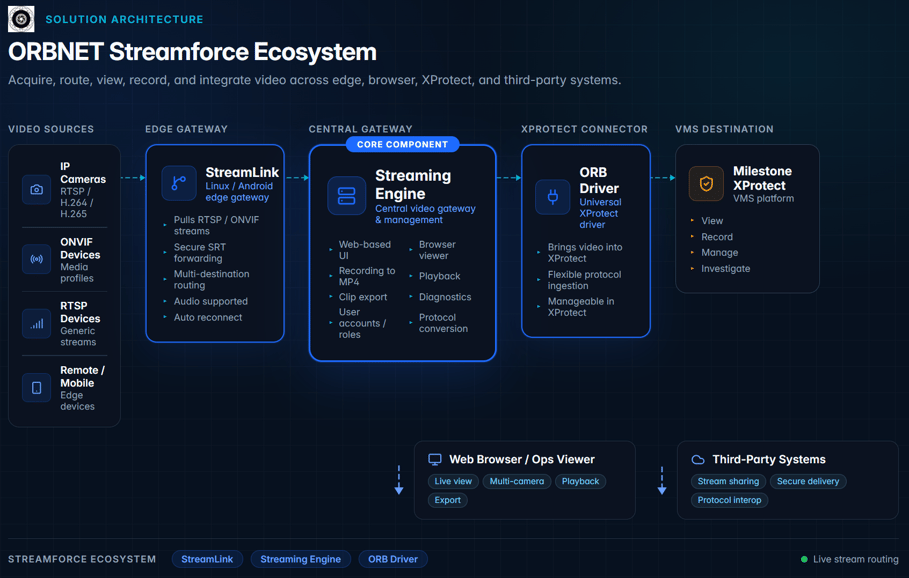Click 'Secure SRT forwarding' bullet
909x578 pixels.
tap(199, 253)
